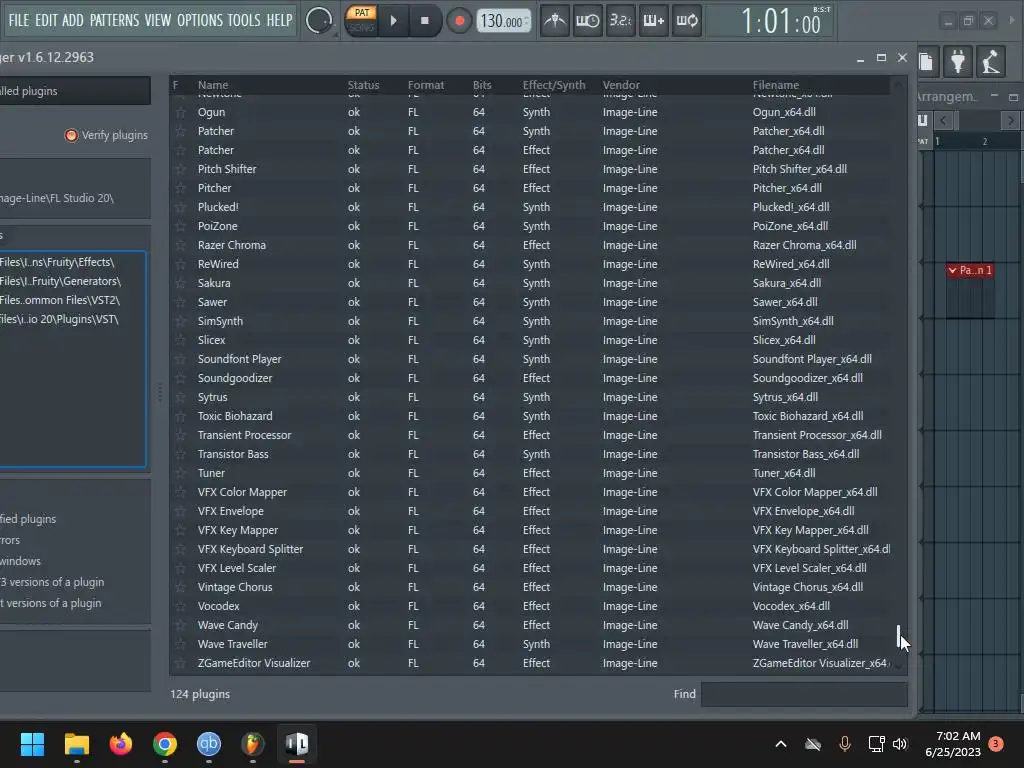Viewport: 1024px width, 768px height.
Task: Toggle the 3-2-1 countdown before recording icon
Action: (x=620, y=21)
